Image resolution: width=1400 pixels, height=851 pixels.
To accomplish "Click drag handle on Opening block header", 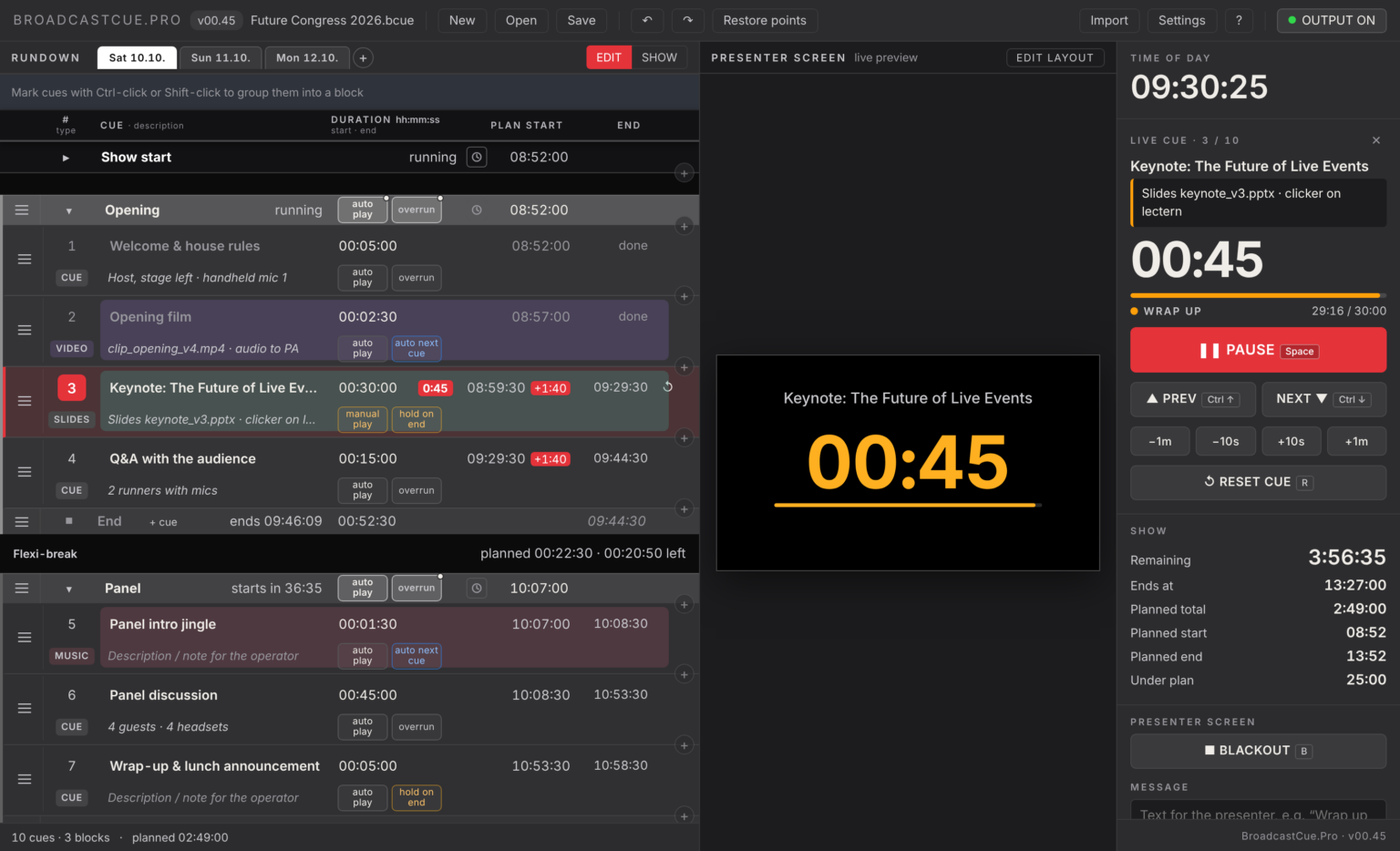I will click(22, 210).
